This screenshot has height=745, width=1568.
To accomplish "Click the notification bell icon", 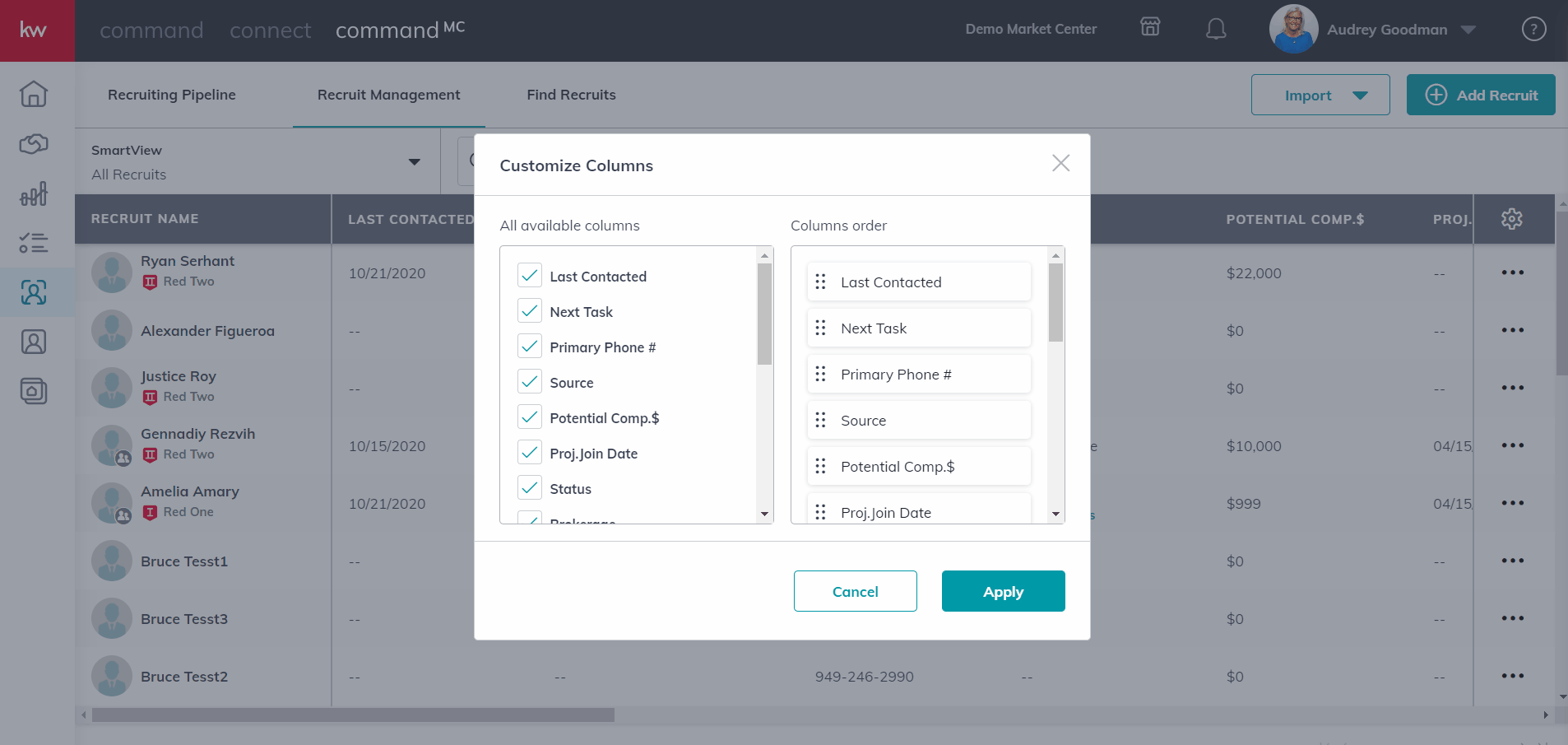I will 1216,30.
